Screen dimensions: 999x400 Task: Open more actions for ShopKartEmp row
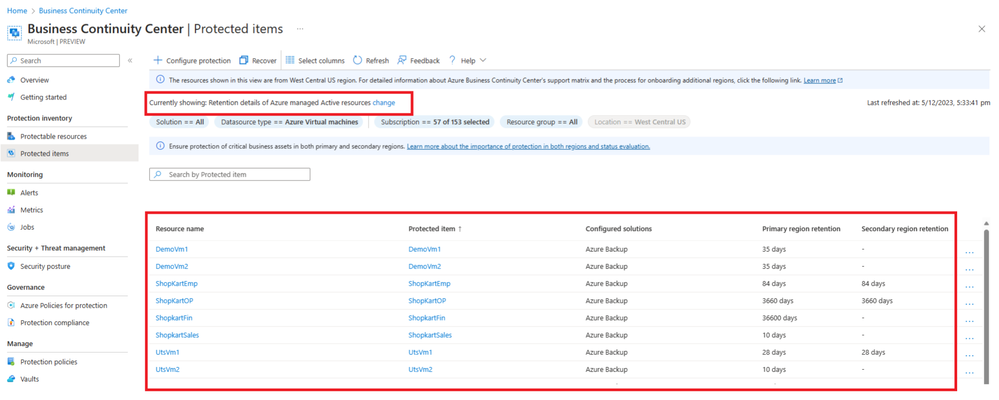(970, 287)
